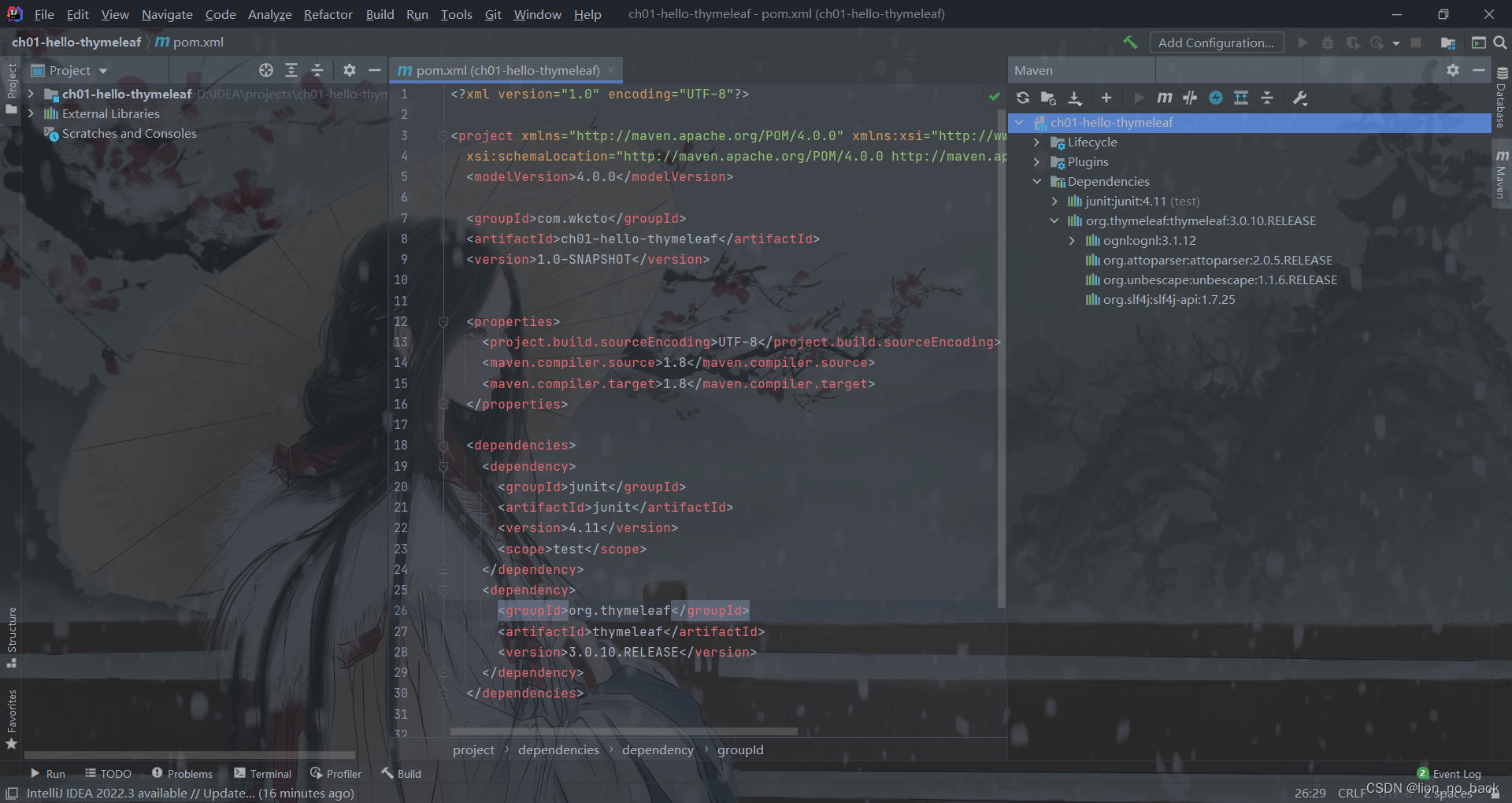This screenshot has height=803, width=1512.
Task: Expand all in Project panel
Action: [291, 70]
